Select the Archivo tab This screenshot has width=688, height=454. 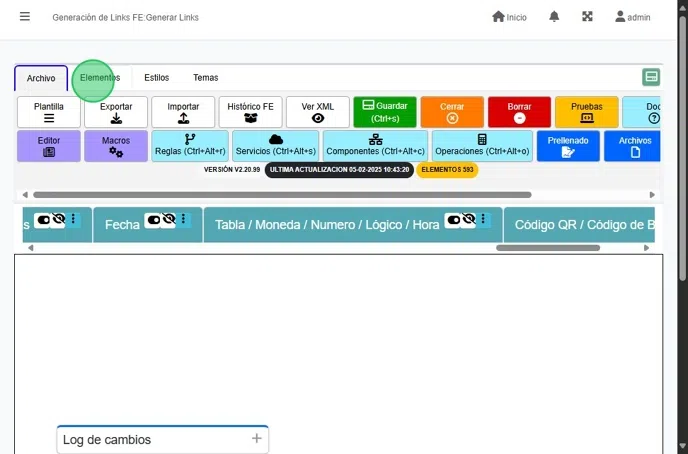point(41,78)
